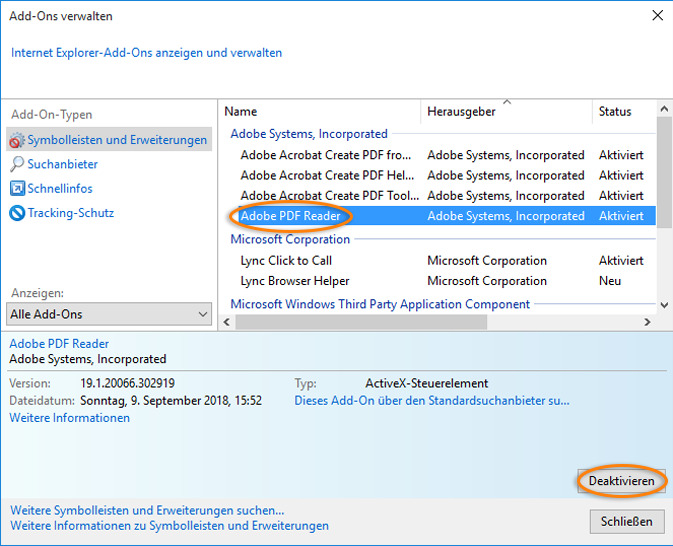Select Lync Click to Call add-on

[x=286, y=261]
